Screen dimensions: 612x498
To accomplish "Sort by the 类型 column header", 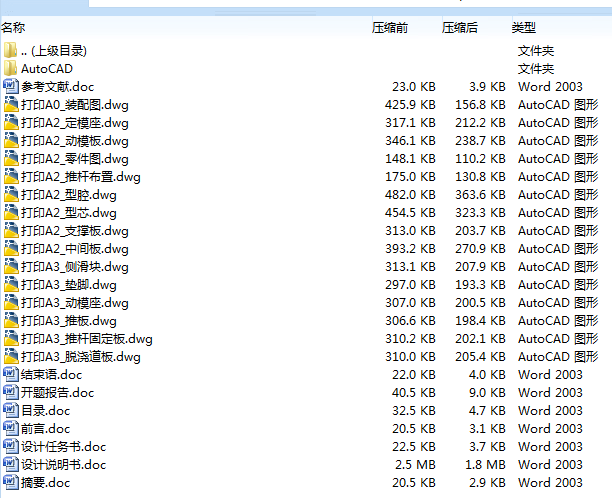I will (524, 27).
